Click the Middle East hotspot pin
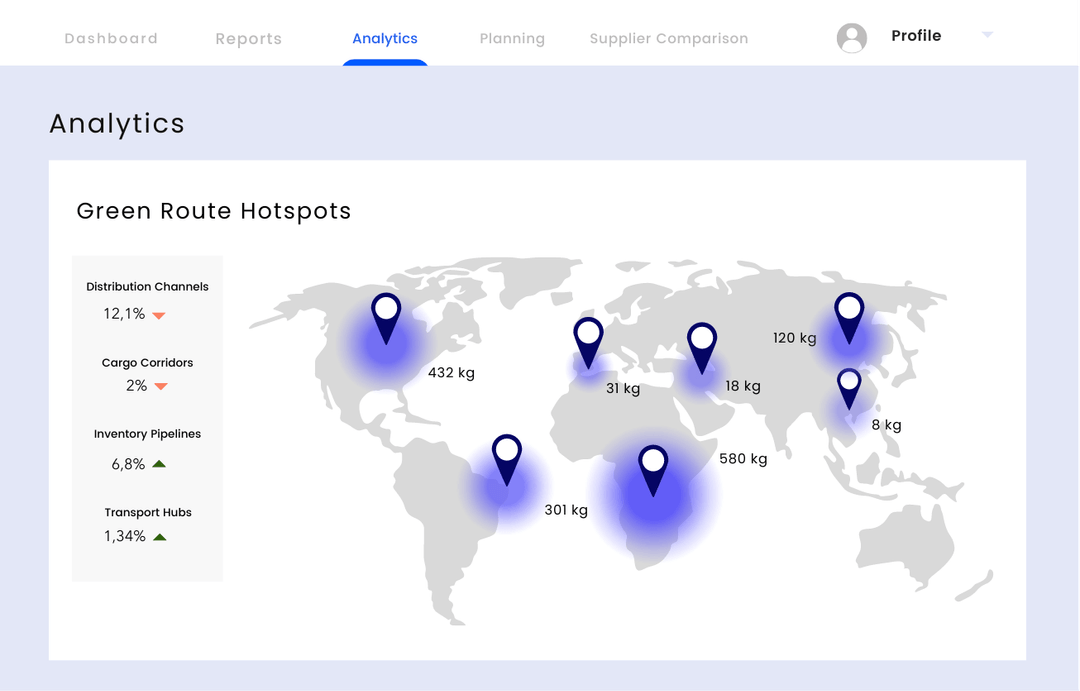The image size is (1080, 691). pyautogui.click(x=703, y=340)
